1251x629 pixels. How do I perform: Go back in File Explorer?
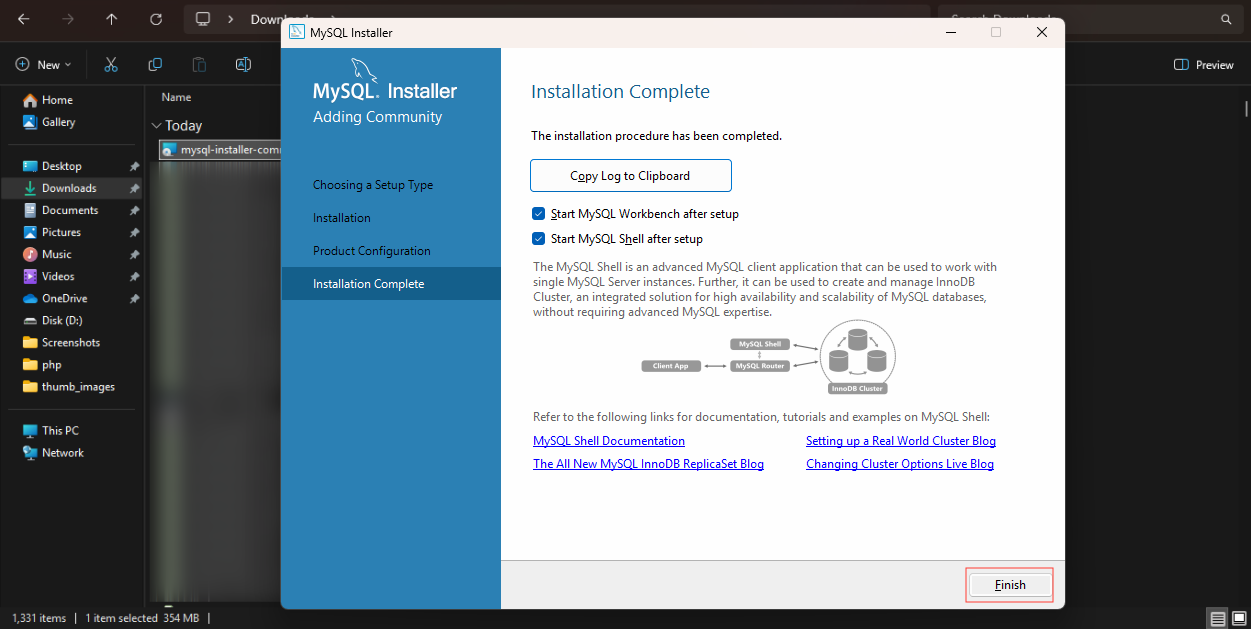click(x=24, y=19)
